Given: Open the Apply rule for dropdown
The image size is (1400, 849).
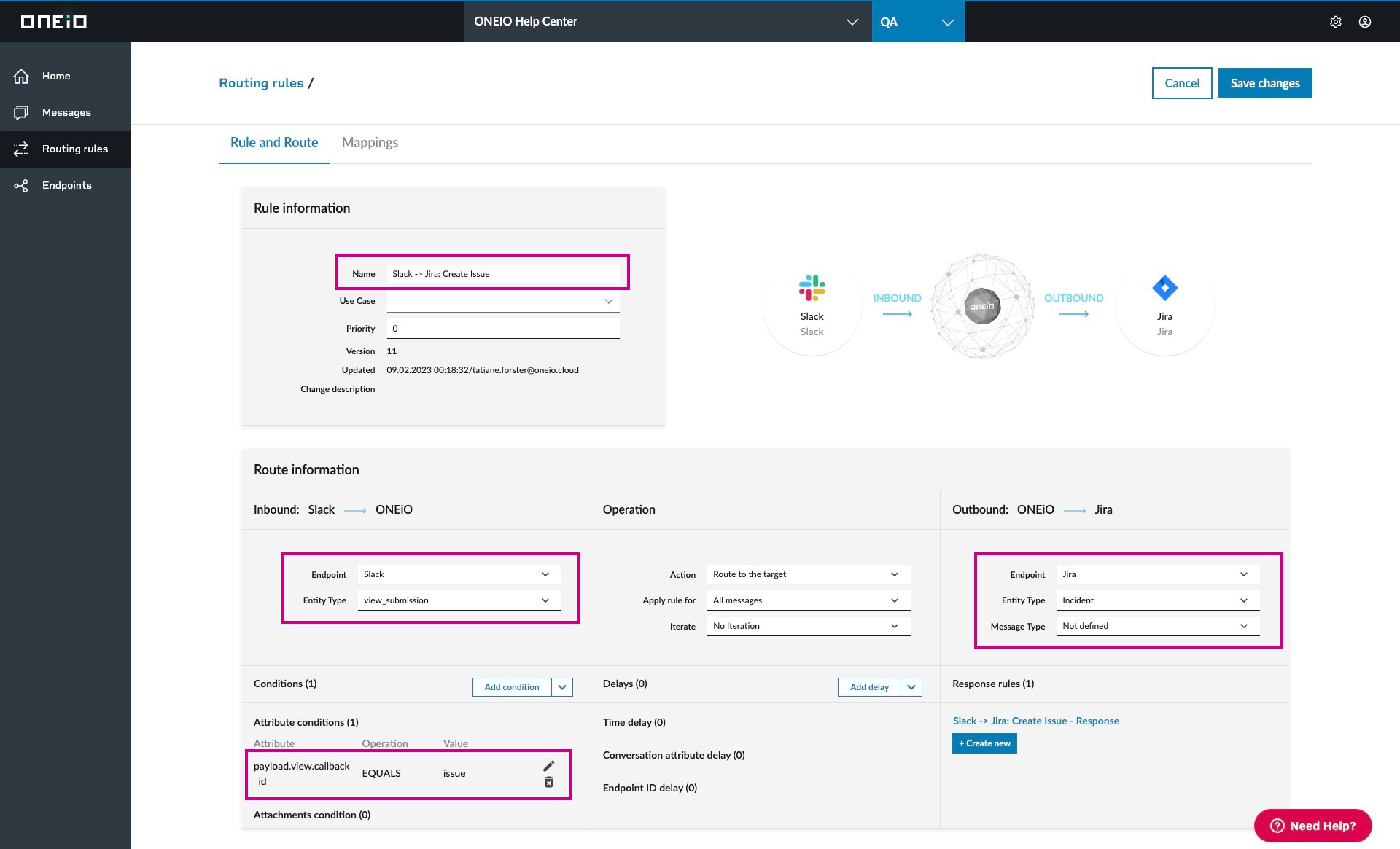Looking at the screenshot, I should 809,600.
